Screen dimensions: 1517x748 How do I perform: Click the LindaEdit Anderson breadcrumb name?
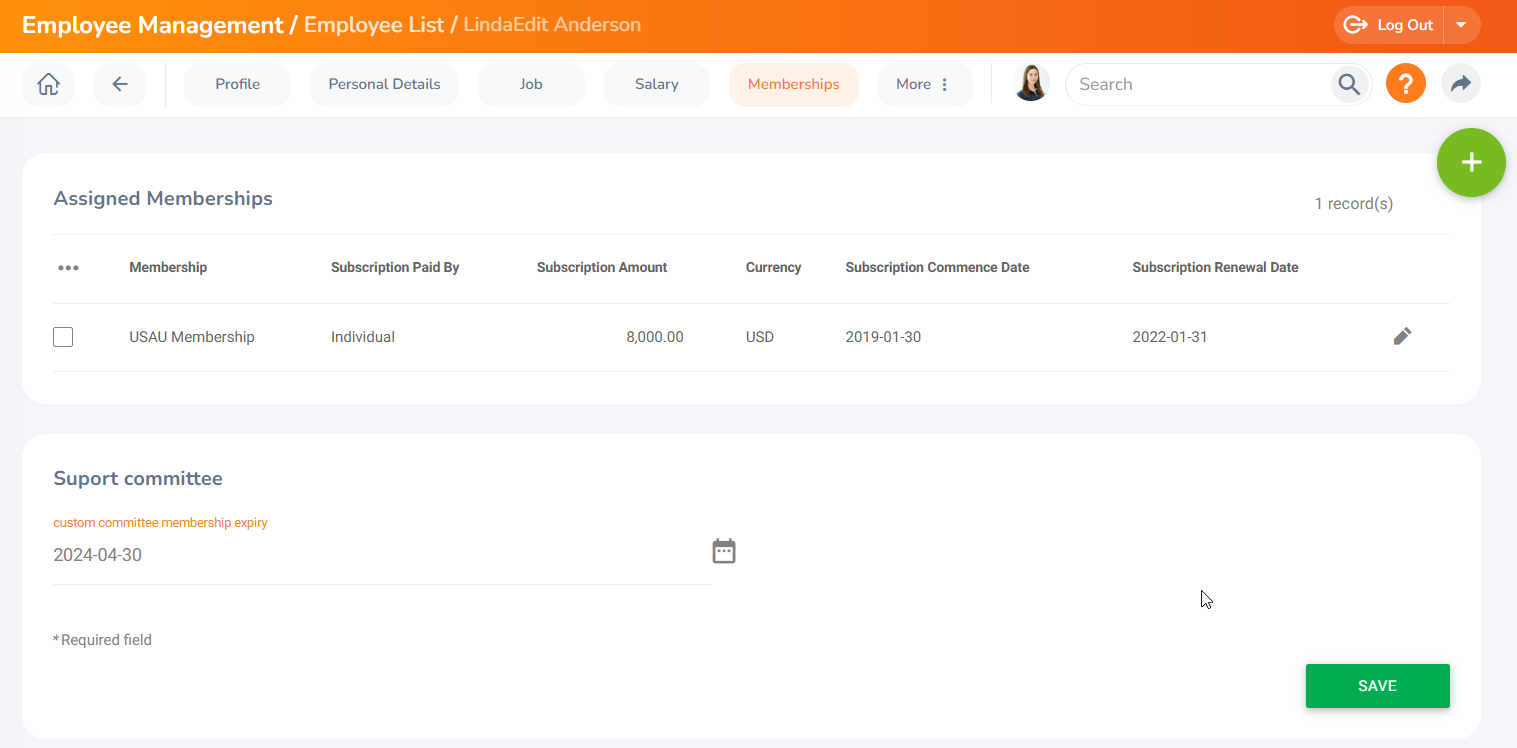(x=552, y=24)
